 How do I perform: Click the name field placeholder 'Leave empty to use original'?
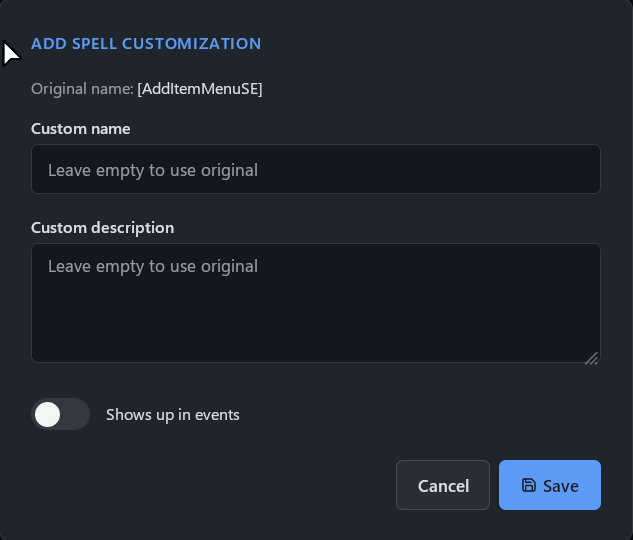coord(153,170)
